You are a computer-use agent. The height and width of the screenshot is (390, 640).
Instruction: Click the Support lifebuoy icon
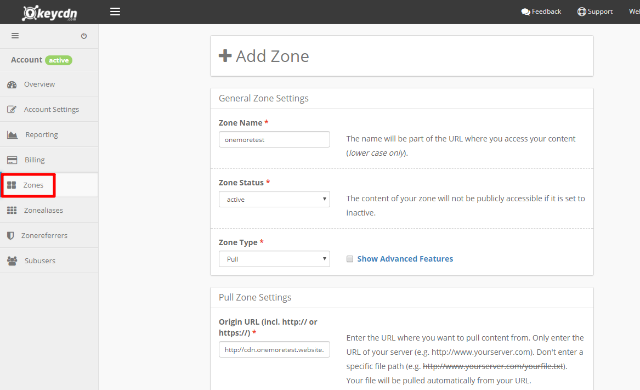pos(581,11)
